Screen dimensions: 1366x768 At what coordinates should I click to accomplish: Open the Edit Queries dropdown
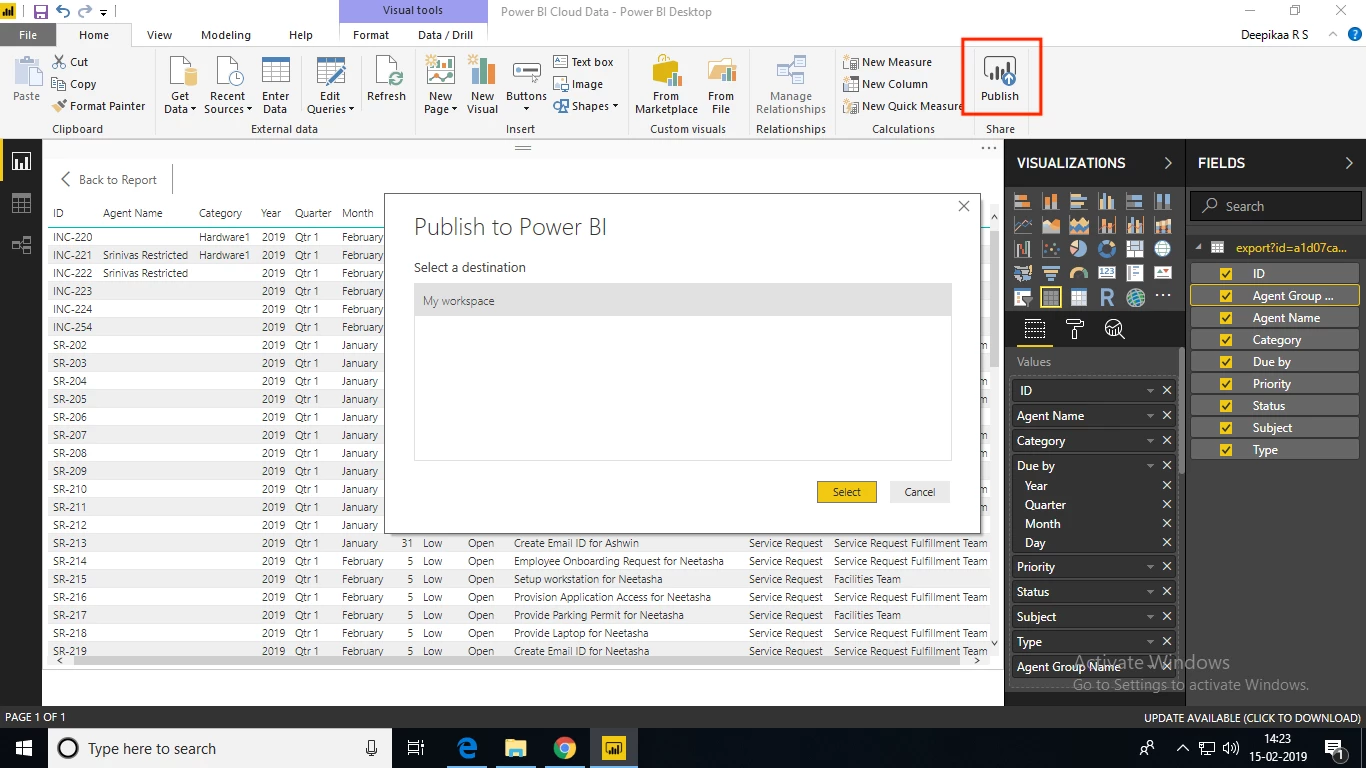tap(352, 110)
